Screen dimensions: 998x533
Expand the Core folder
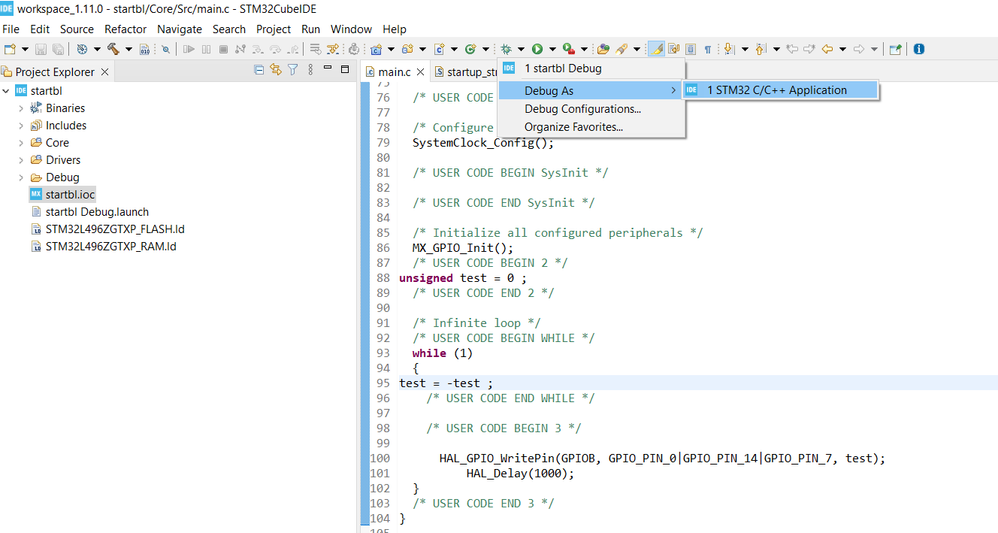pyautogui.click(x=21, y=143)
